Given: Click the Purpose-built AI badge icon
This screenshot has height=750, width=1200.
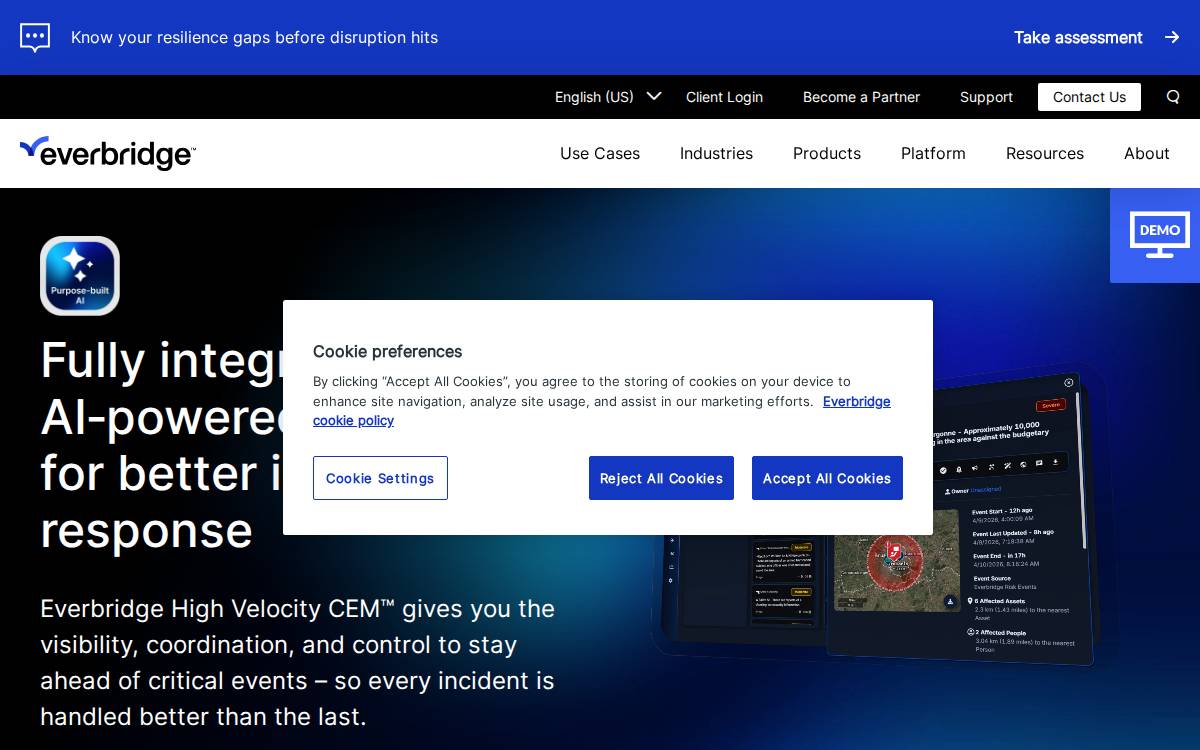Looking at the screenshot, I should tap(80, 276).
